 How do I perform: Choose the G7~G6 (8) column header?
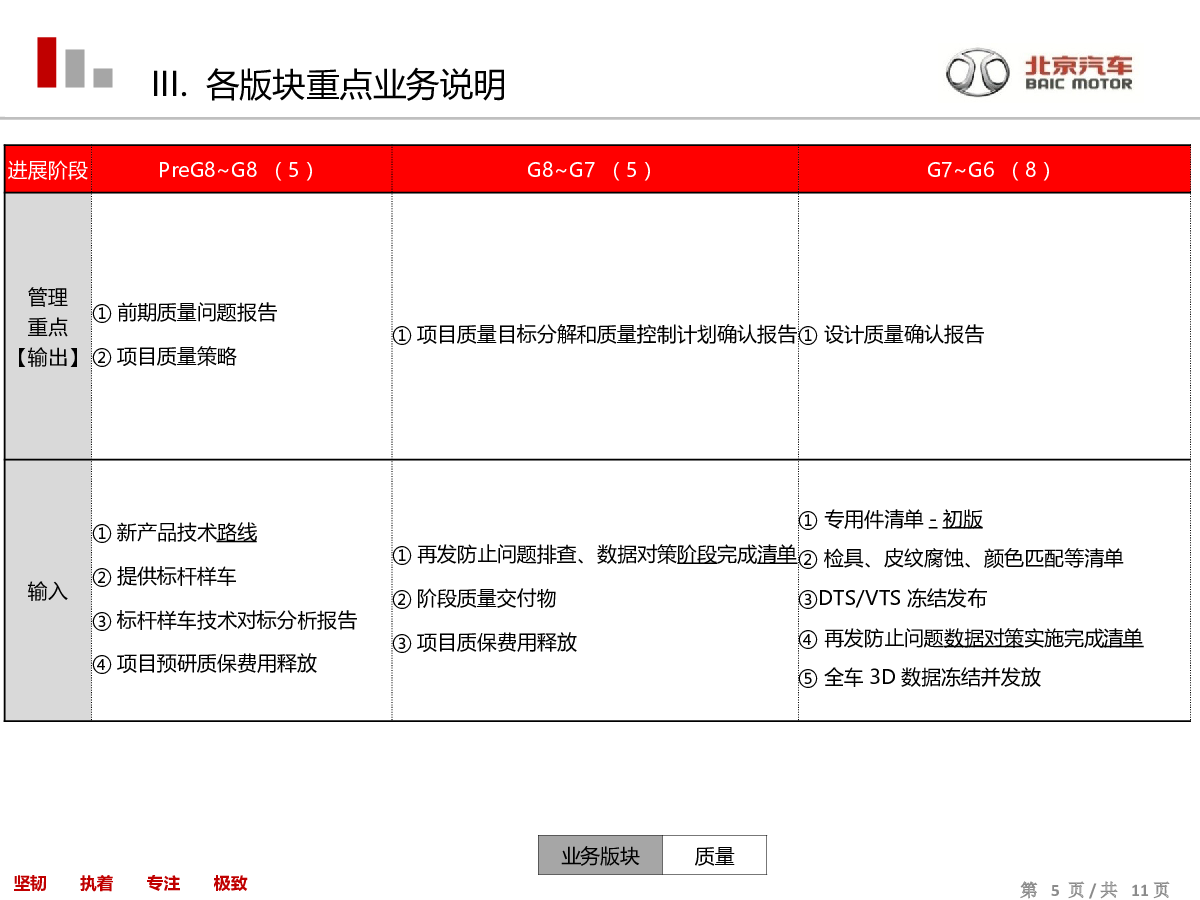[x=994, y=170]
